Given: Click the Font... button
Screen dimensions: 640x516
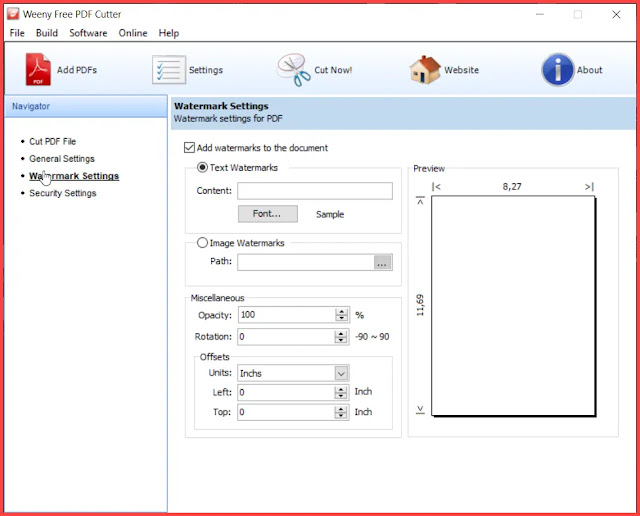Looking at the screenshot, I should (268, 214).
